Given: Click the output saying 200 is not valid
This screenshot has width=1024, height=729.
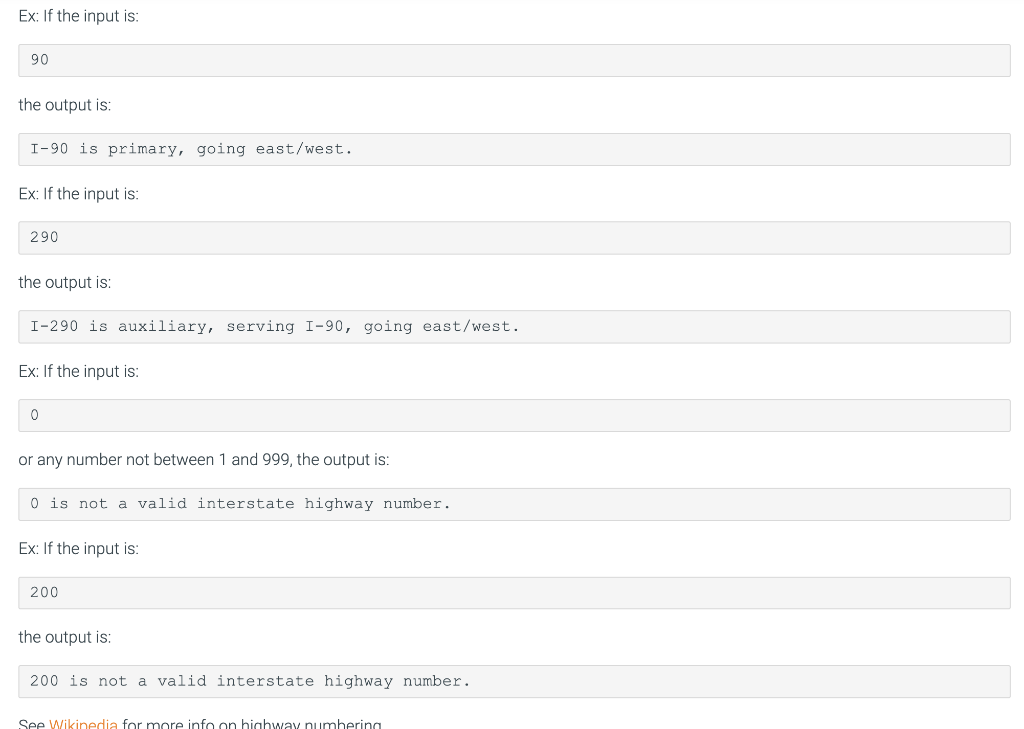Looking at the screenshot, I should (512, 681).
